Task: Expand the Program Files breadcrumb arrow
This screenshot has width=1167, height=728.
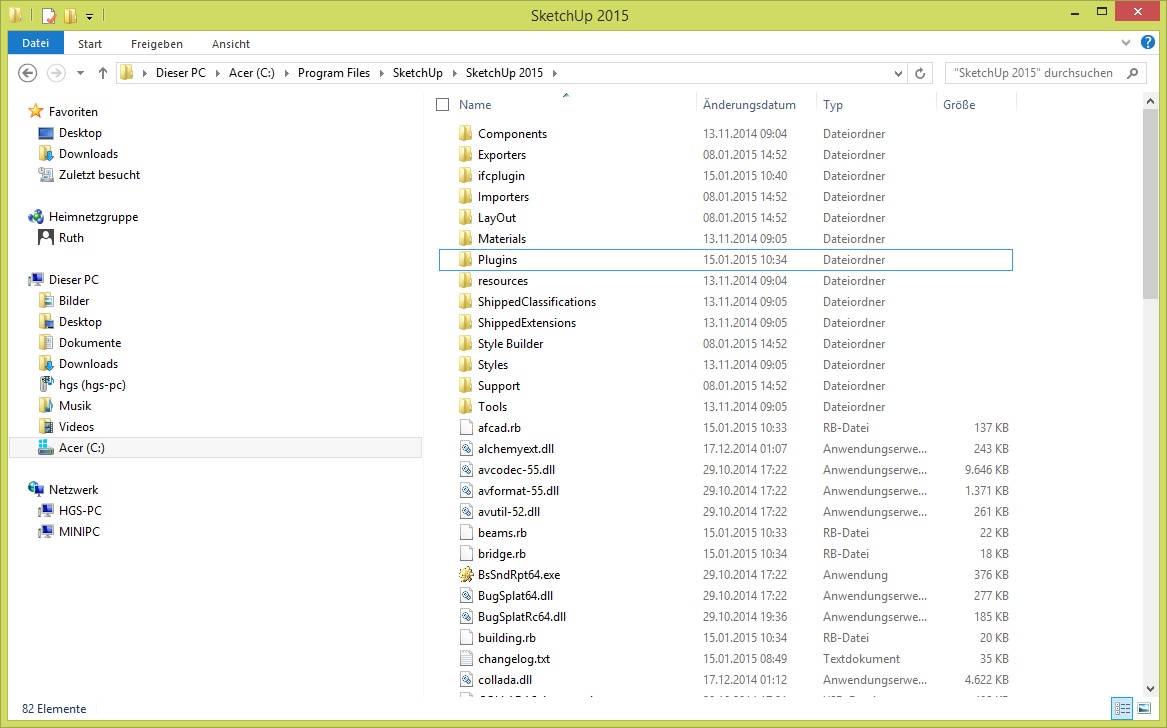Action: (382, 73)
